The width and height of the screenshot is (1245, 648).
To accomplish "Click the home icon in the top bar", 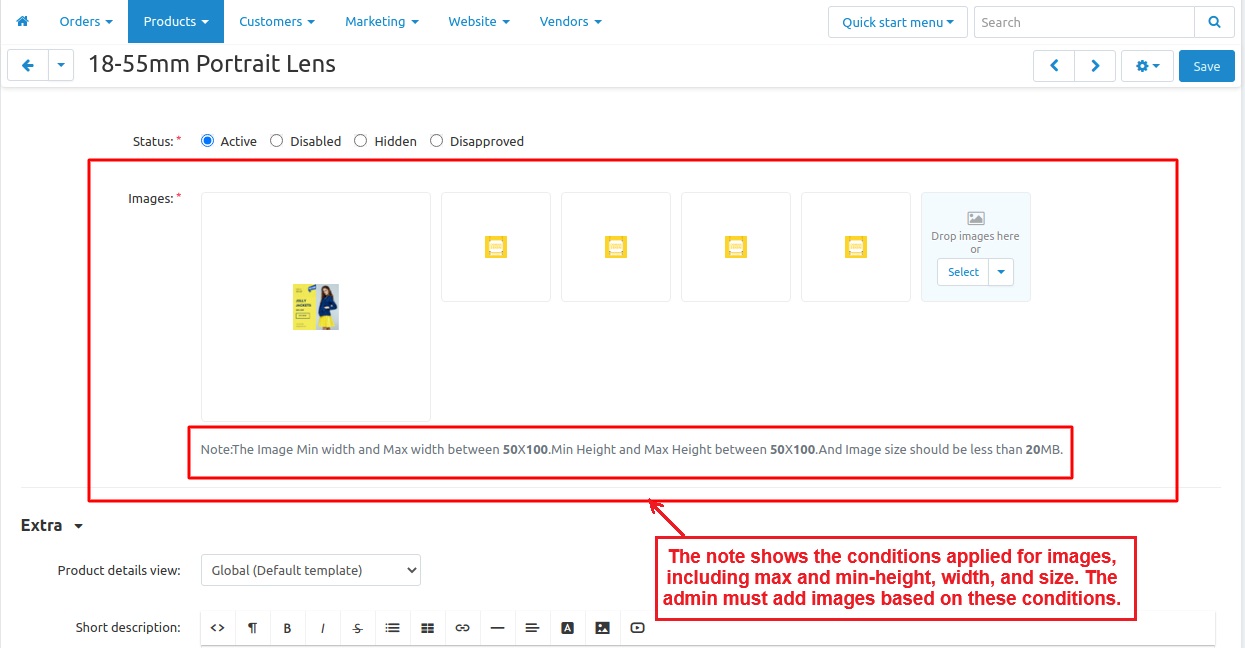I will coord(23,21).
